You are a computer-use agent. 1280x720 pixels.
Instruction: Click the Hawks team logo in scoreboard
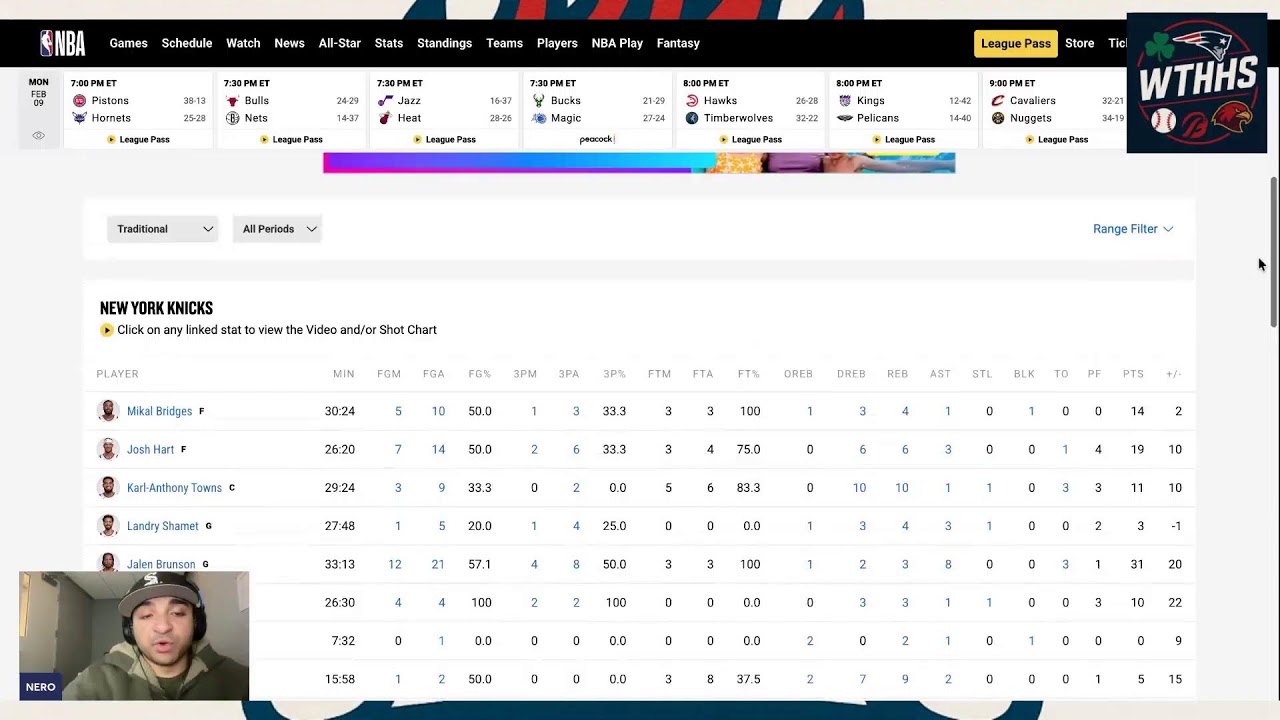pyautogui.click(x=692, y=100)
